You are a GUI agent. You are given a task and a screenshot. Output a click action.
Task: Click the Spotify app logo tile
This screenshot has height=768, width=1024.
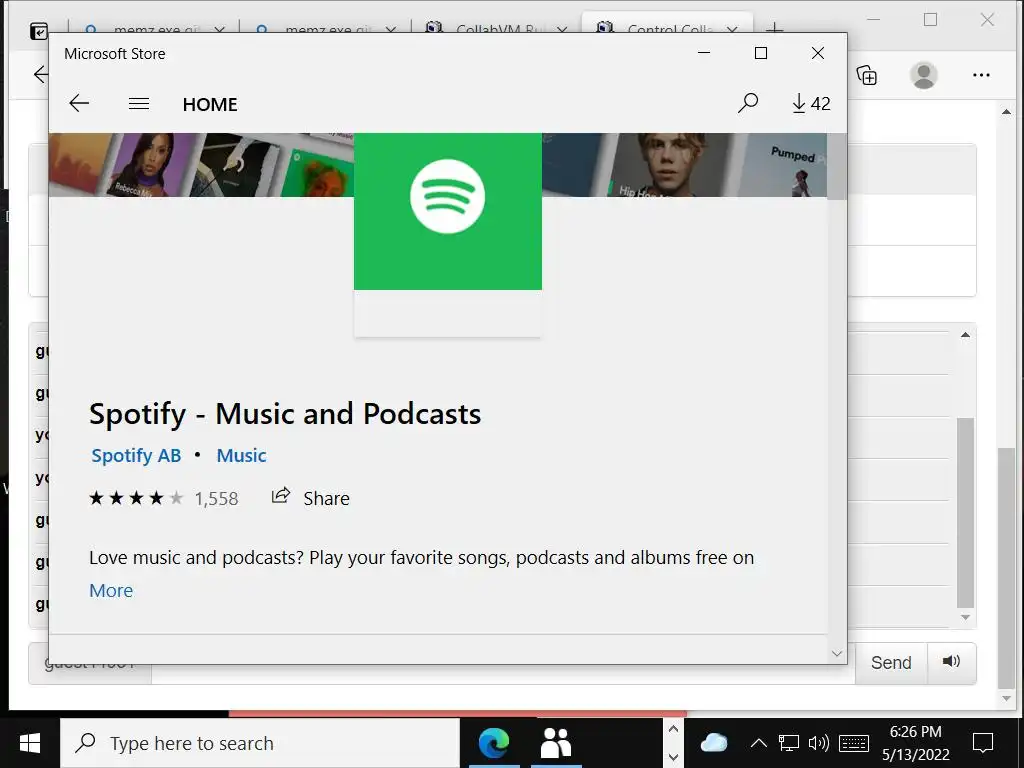click(447, 211)
